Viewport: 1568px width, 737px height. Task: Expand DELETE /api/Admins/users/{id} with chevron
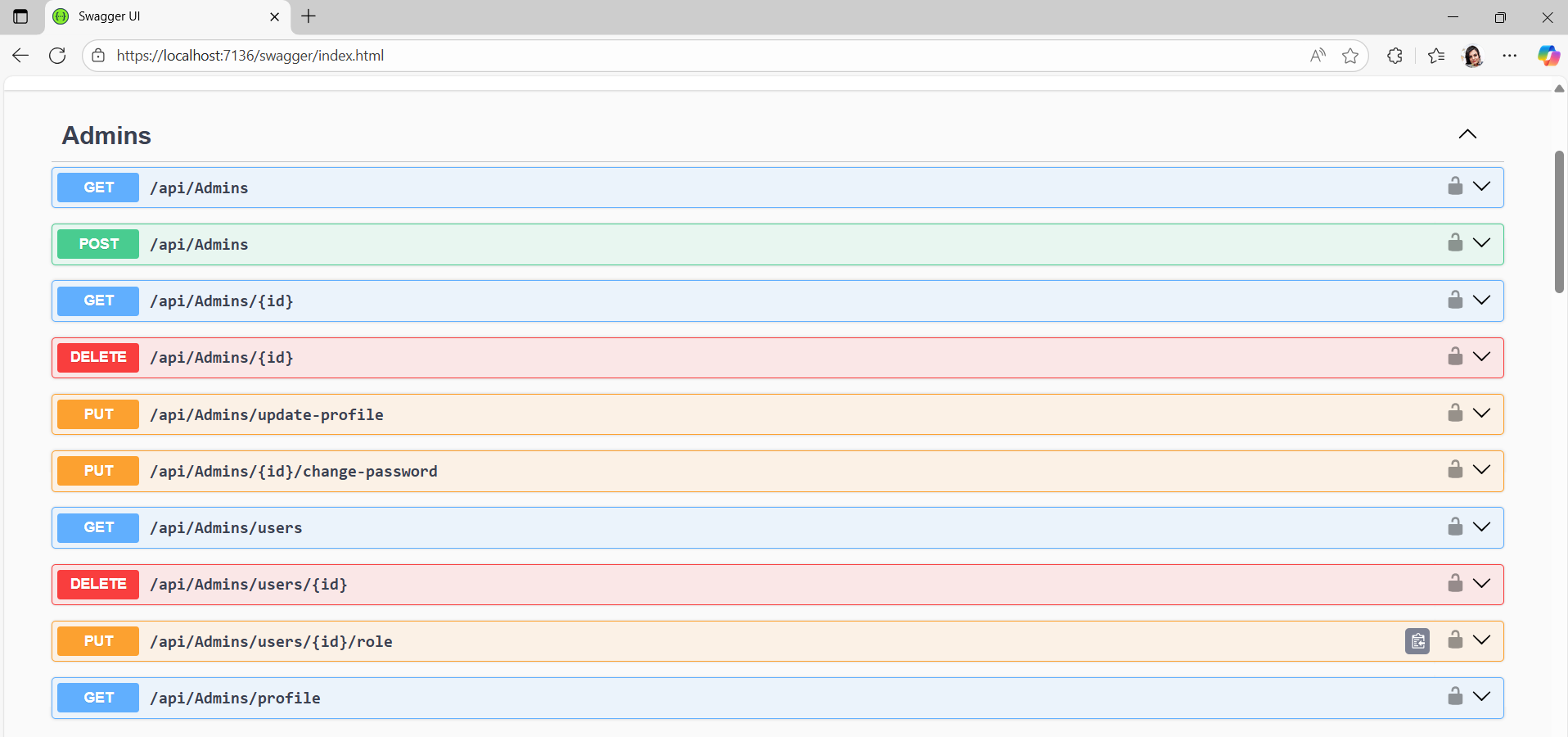pyautogui.click(x=1481, y=584)
